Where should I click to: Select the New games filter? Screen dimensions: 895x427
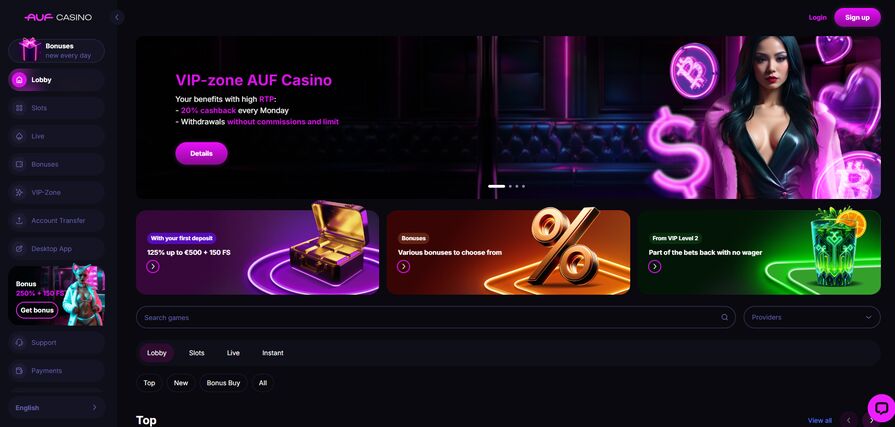pyautogui.click(x=181, y=383)
